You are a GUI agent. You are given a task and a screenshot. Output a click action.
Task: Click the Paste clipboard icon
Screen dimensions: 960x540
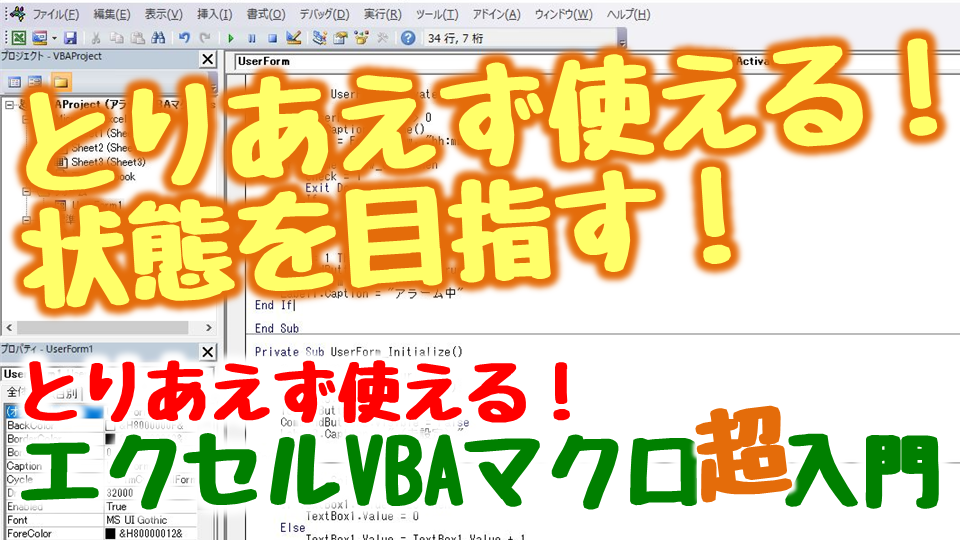[x=138, y=38]
